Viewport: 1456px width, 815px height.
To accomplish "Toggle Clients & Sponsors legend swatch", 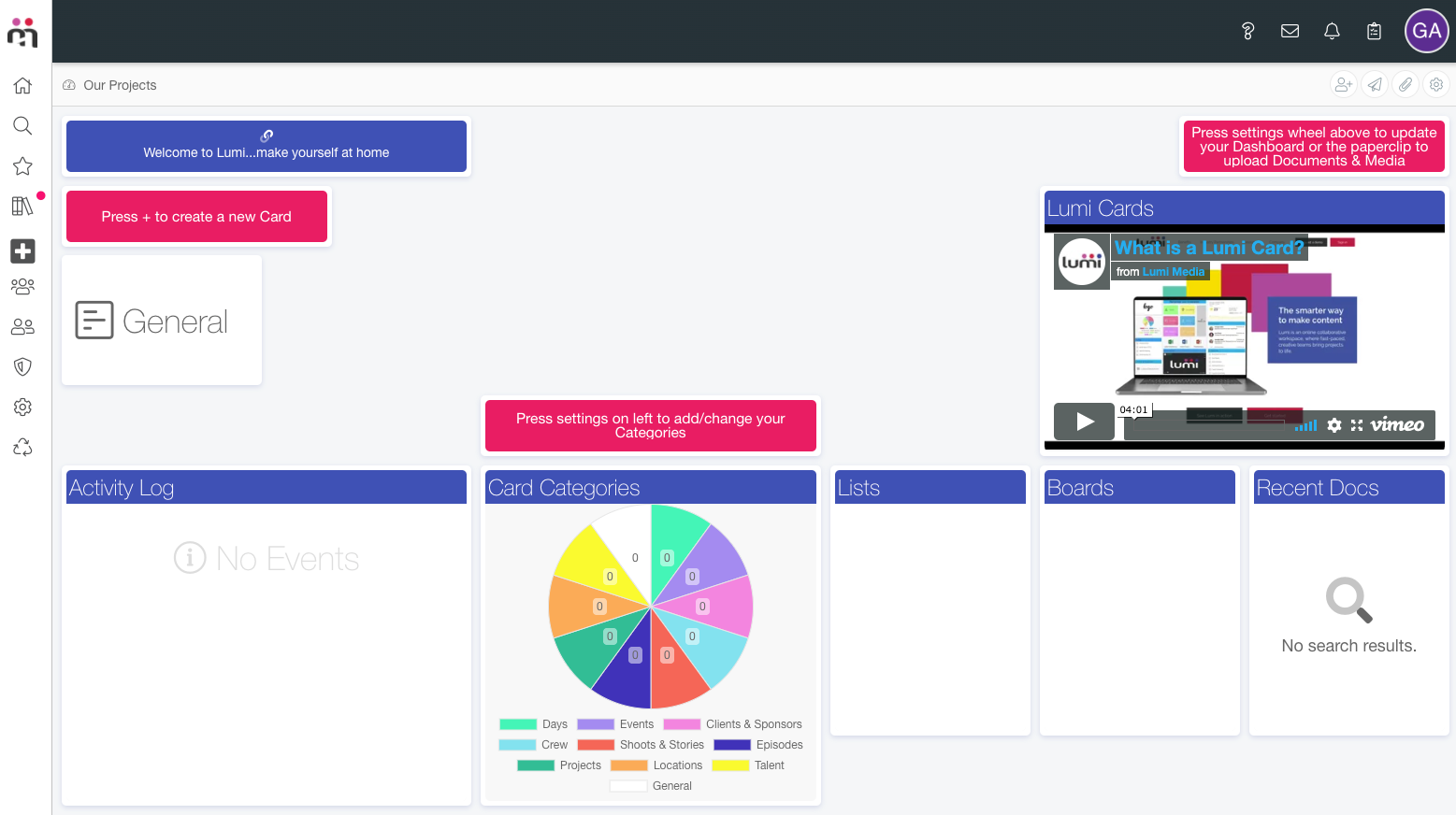I will [682, 724].
